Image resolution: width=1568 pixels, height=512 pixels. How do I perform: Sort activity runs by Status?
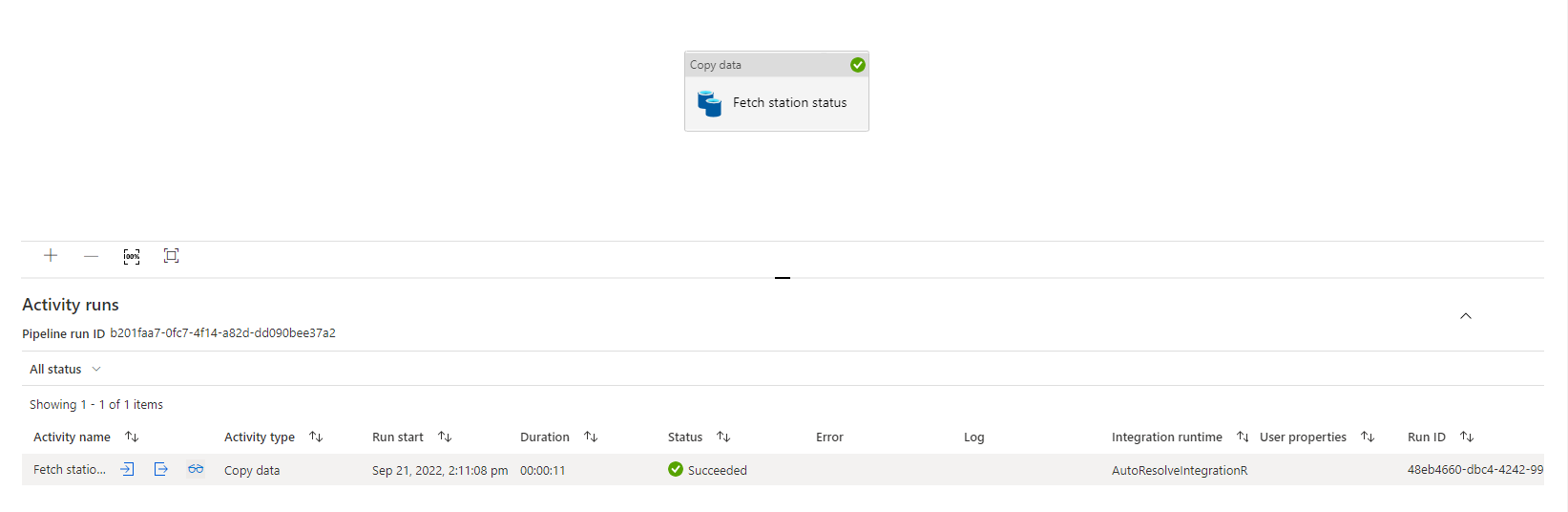pos(723,437)
